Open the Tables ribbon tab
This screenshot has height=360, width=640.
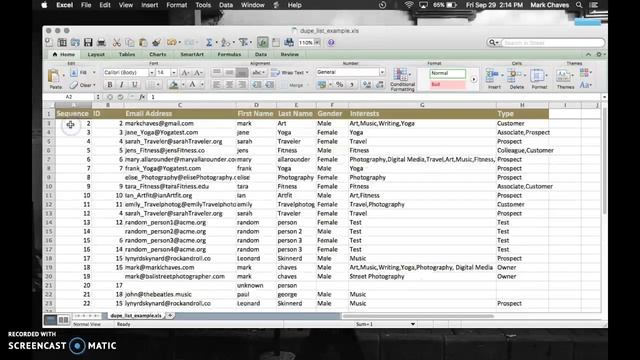point(127,54)
